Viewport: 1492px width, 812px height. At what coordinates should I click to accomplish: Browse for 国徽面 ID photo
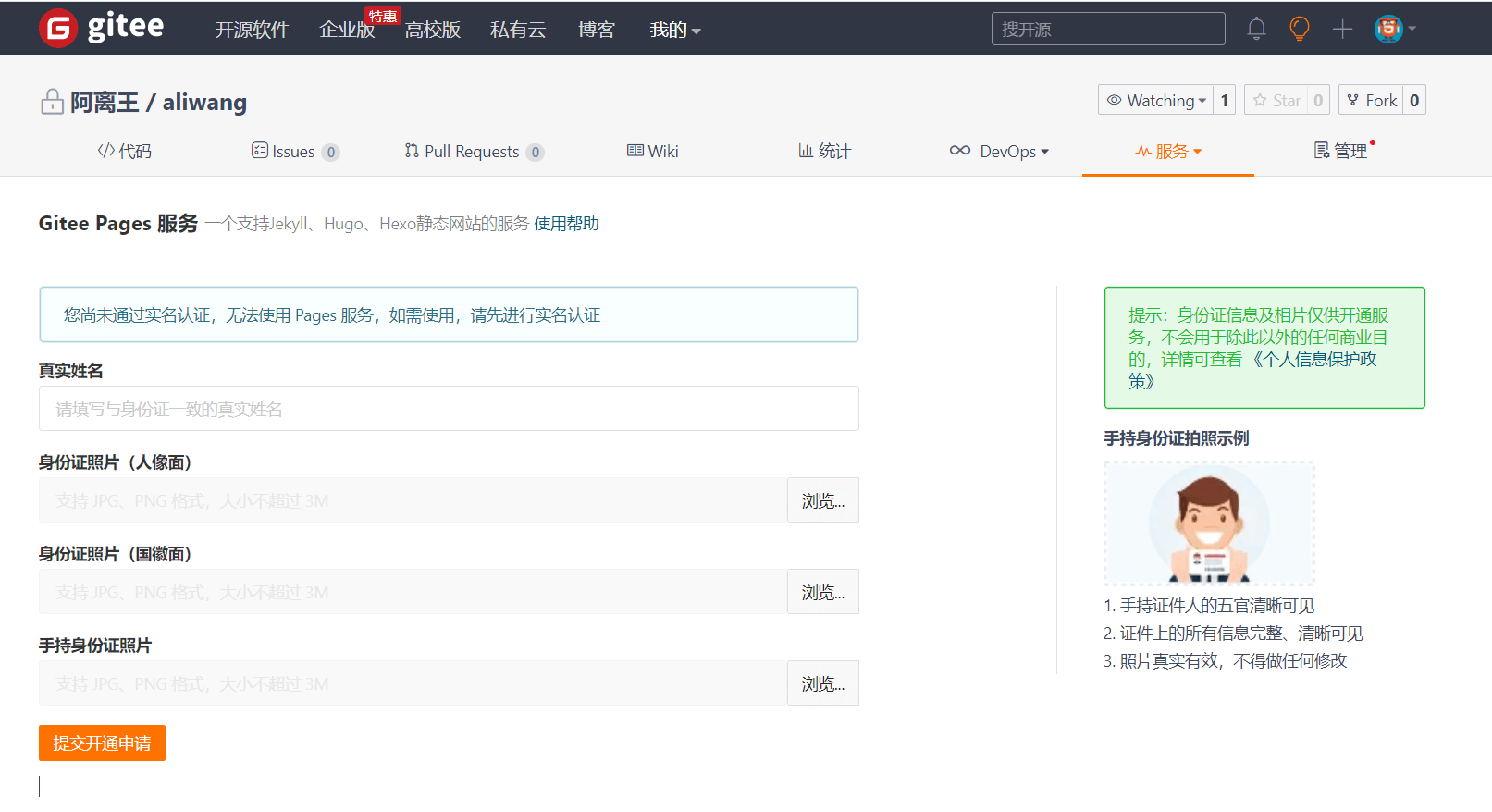click(823, 592)
